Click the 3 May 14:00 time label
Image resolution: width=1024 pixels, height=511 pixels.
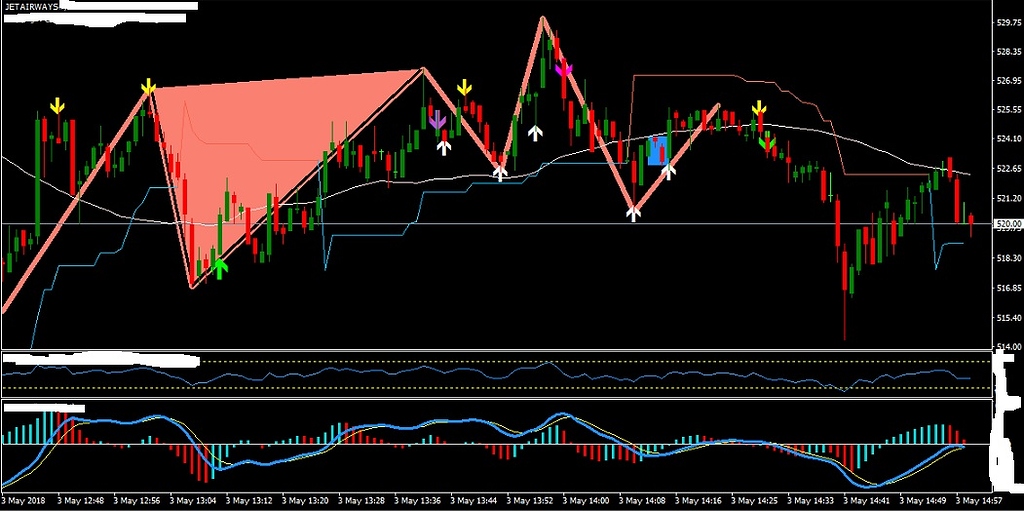(x=585, y=499)
